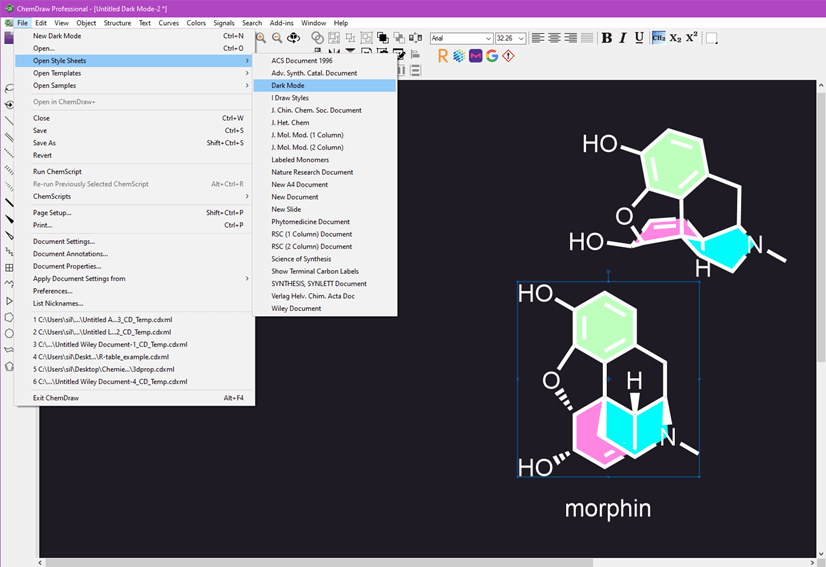Click Exit ChemDraw
Image resolution: width=826 pixels, height=567 pixels.
(x=134, y=398)
